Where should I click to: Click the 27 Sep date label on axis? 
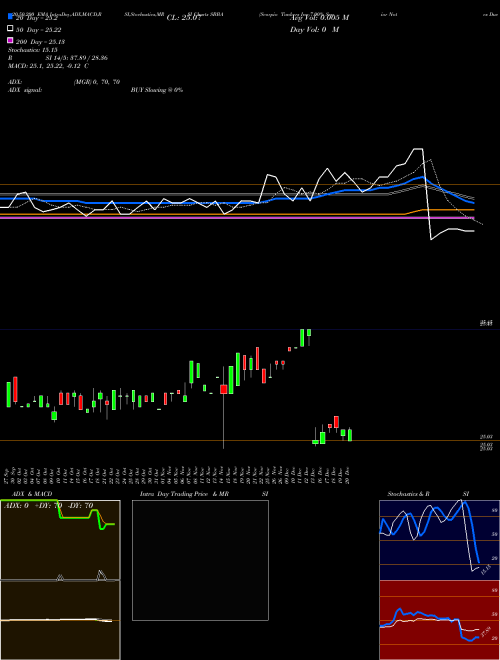(x=8, y=475)
